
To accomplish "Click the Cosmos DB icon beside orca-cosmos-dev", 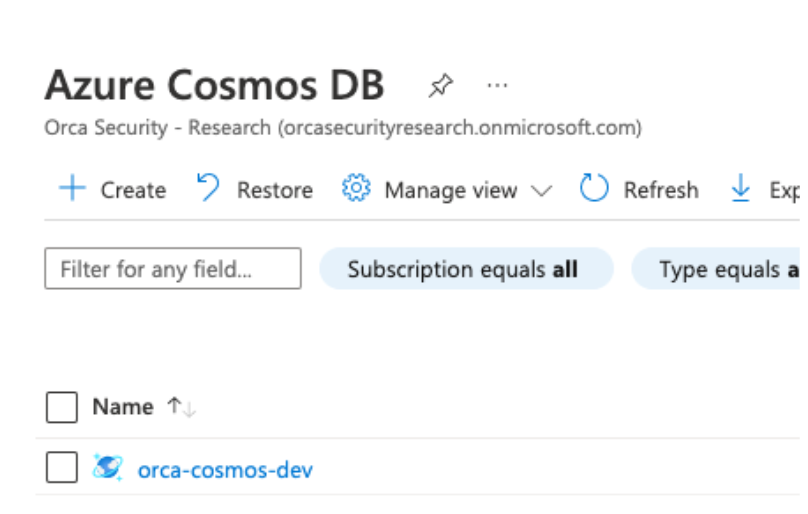I will [x=107, y=467].
